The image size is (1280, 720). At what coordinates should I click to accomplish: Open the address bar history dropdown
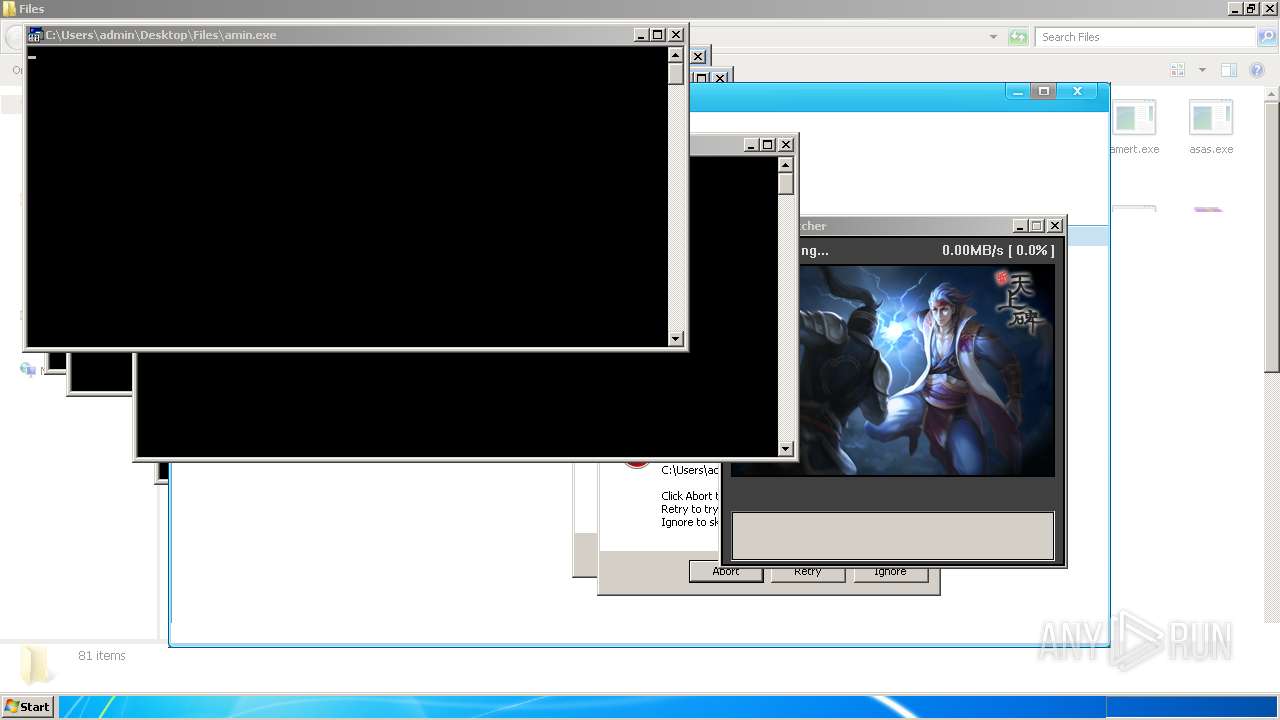(993, 37)
